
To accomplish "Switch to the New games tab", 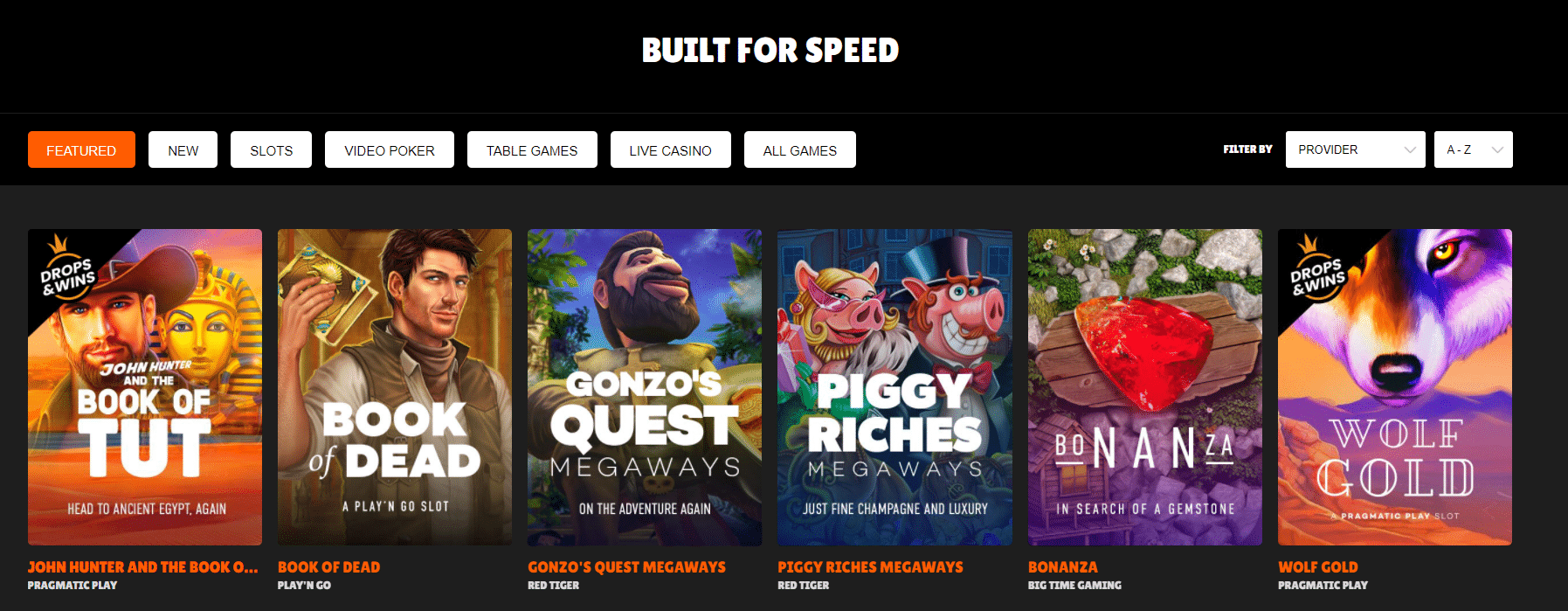I will (x=183, y=149).
